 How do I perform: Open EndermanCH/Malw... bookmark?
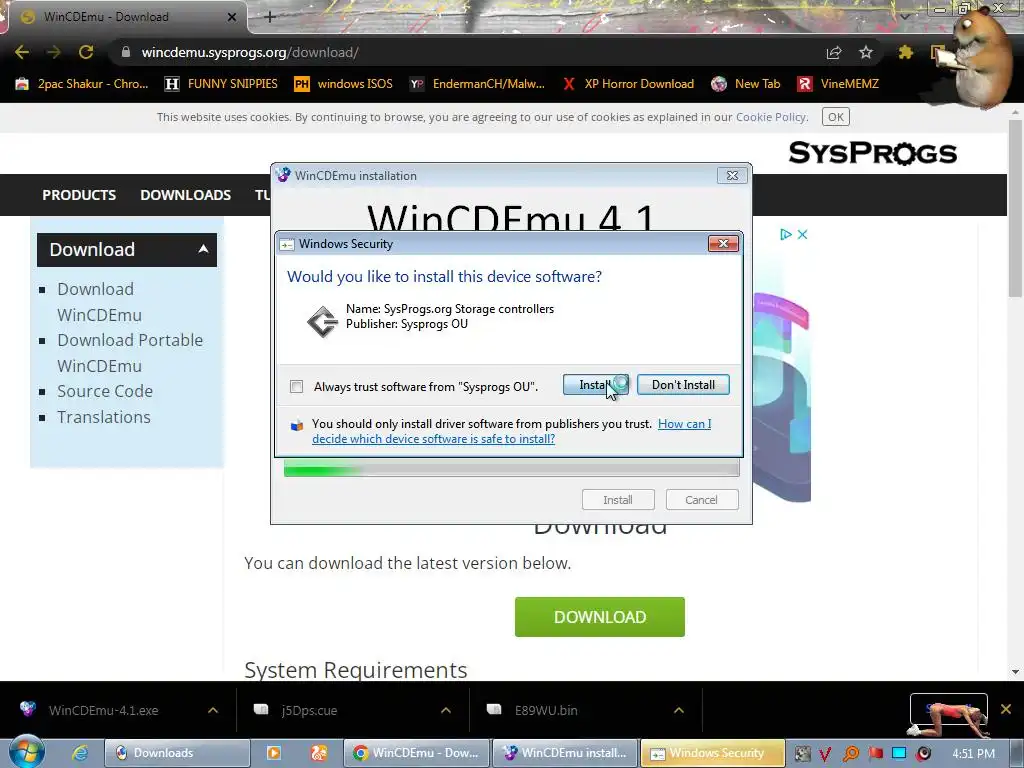pos(477,84)
